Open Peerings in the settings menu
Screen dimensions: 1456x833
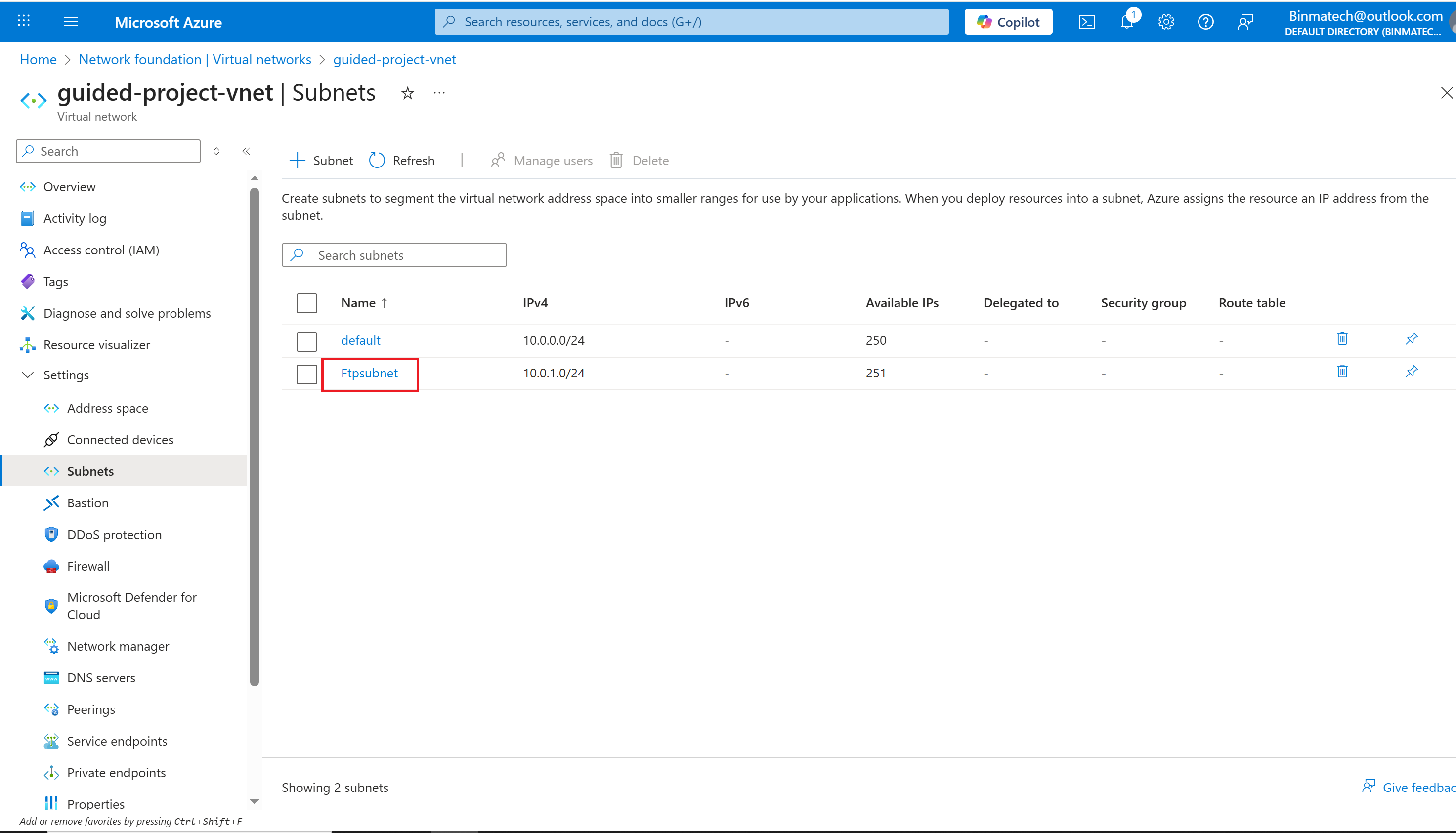91,709
